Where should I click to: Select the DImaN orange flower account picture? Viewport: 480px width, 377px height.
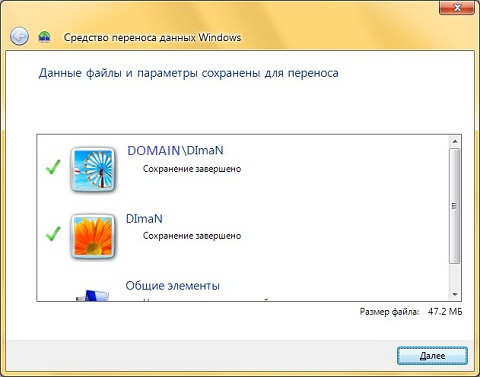[93, 236]
